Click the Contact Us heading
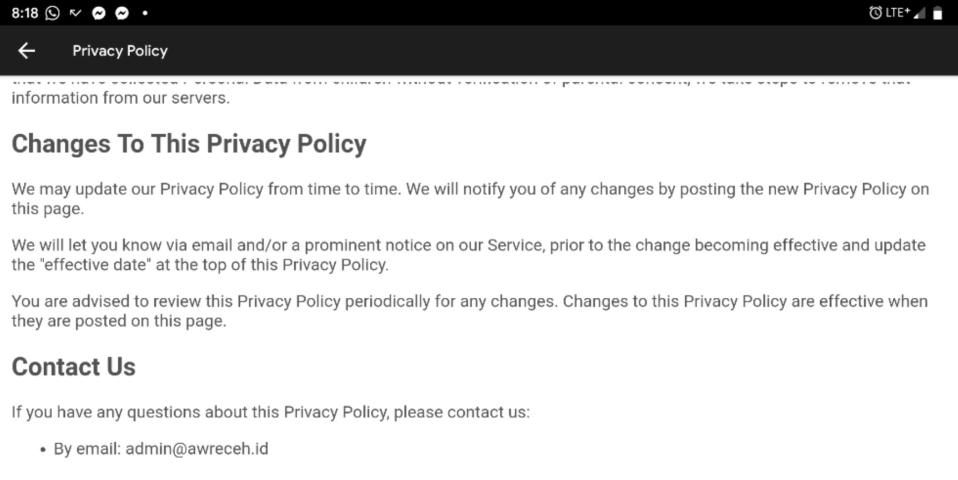The height and width of the screenshot is (480, 958). coord(73,367)
